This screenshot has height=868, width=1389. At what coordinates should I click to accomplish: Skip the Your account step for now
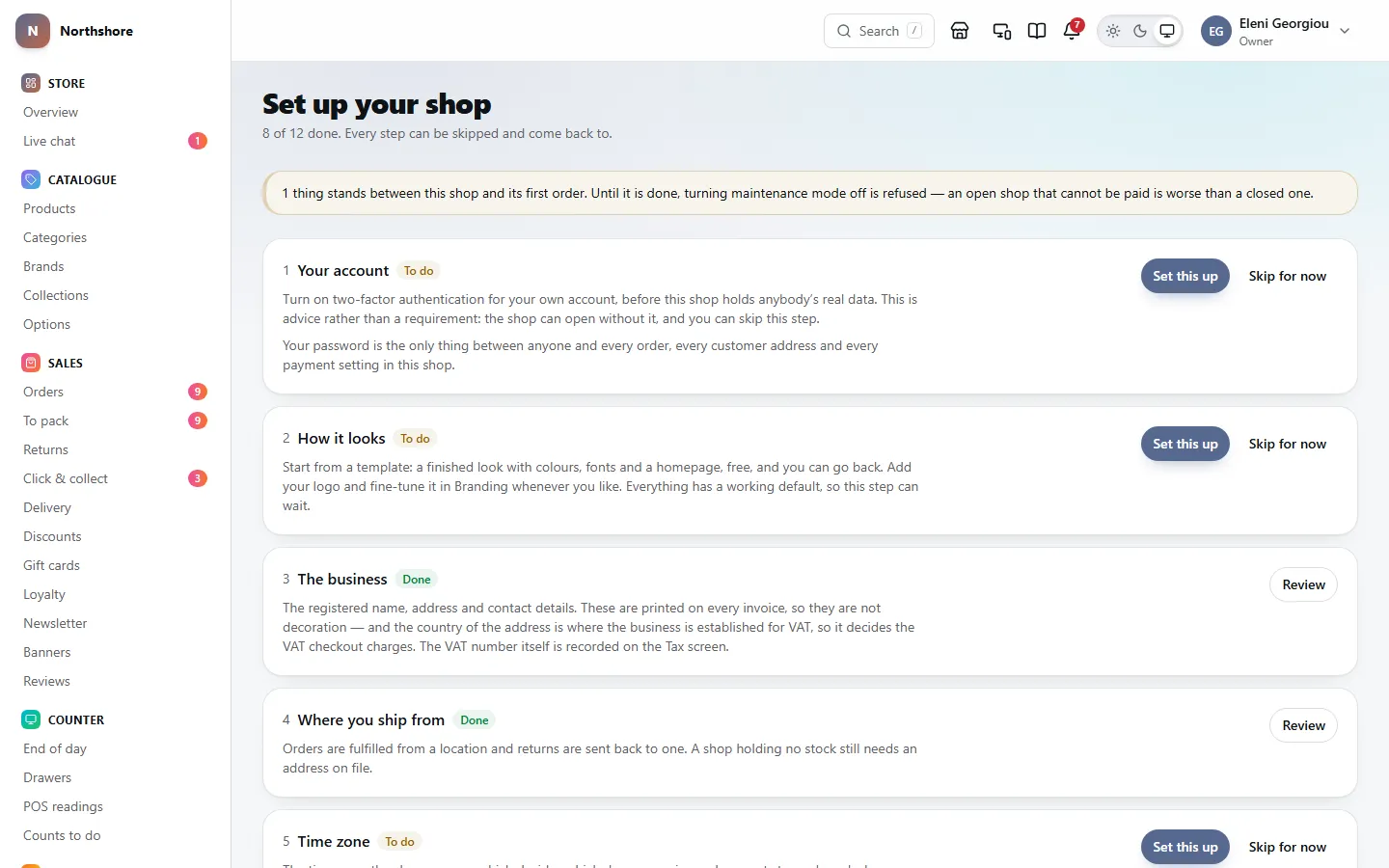1288,276
